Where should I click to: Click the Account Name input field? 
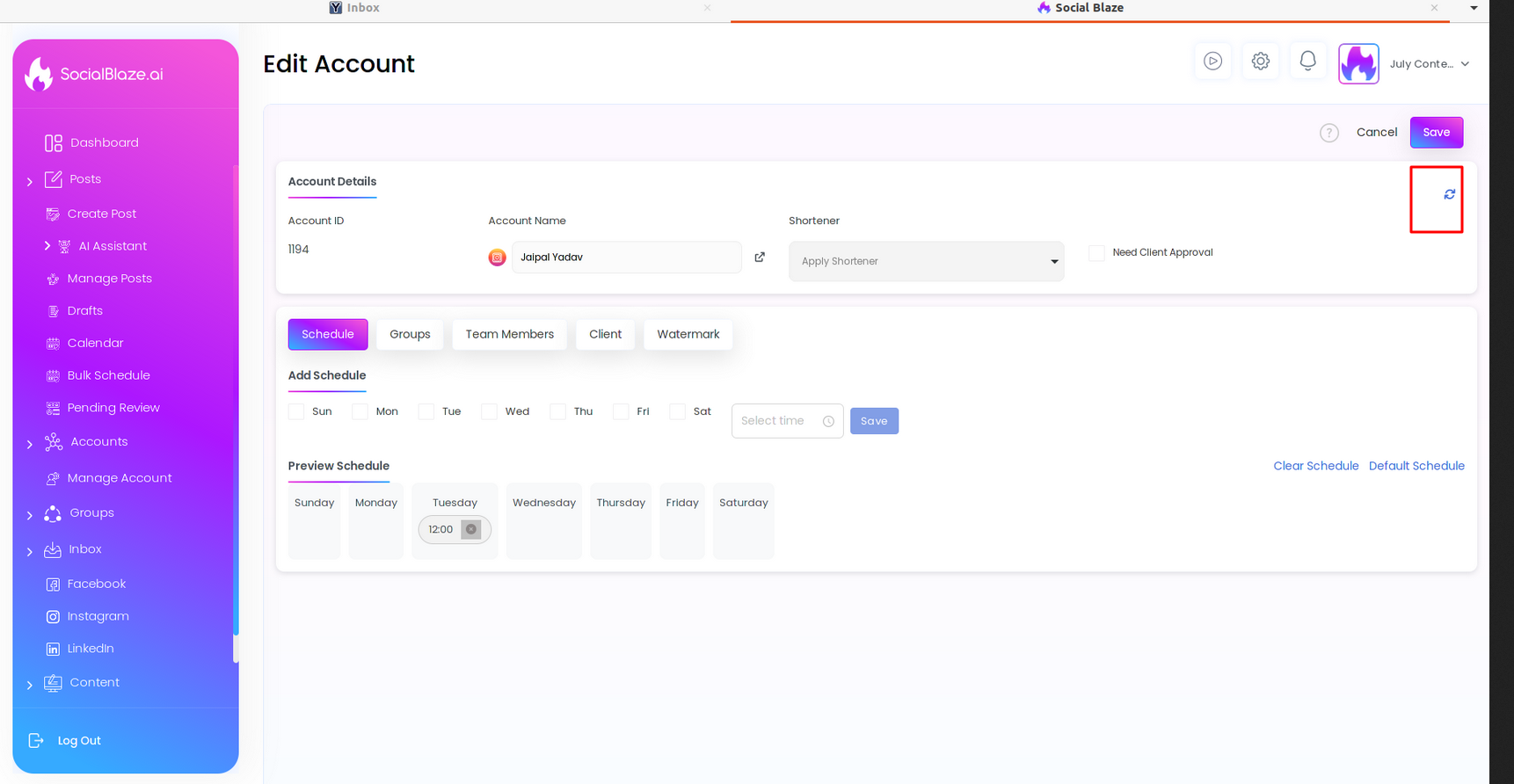coord(627,258)
